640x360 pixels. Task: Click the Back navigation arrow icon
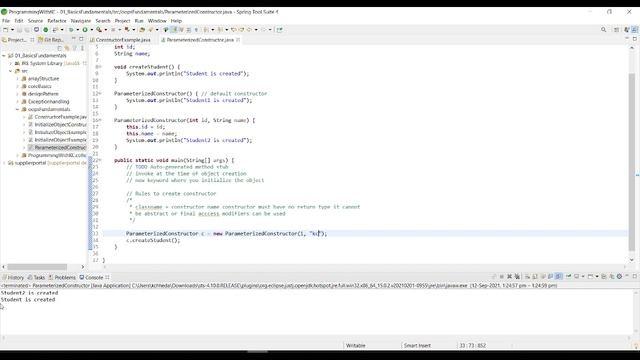tap(249, 29)
